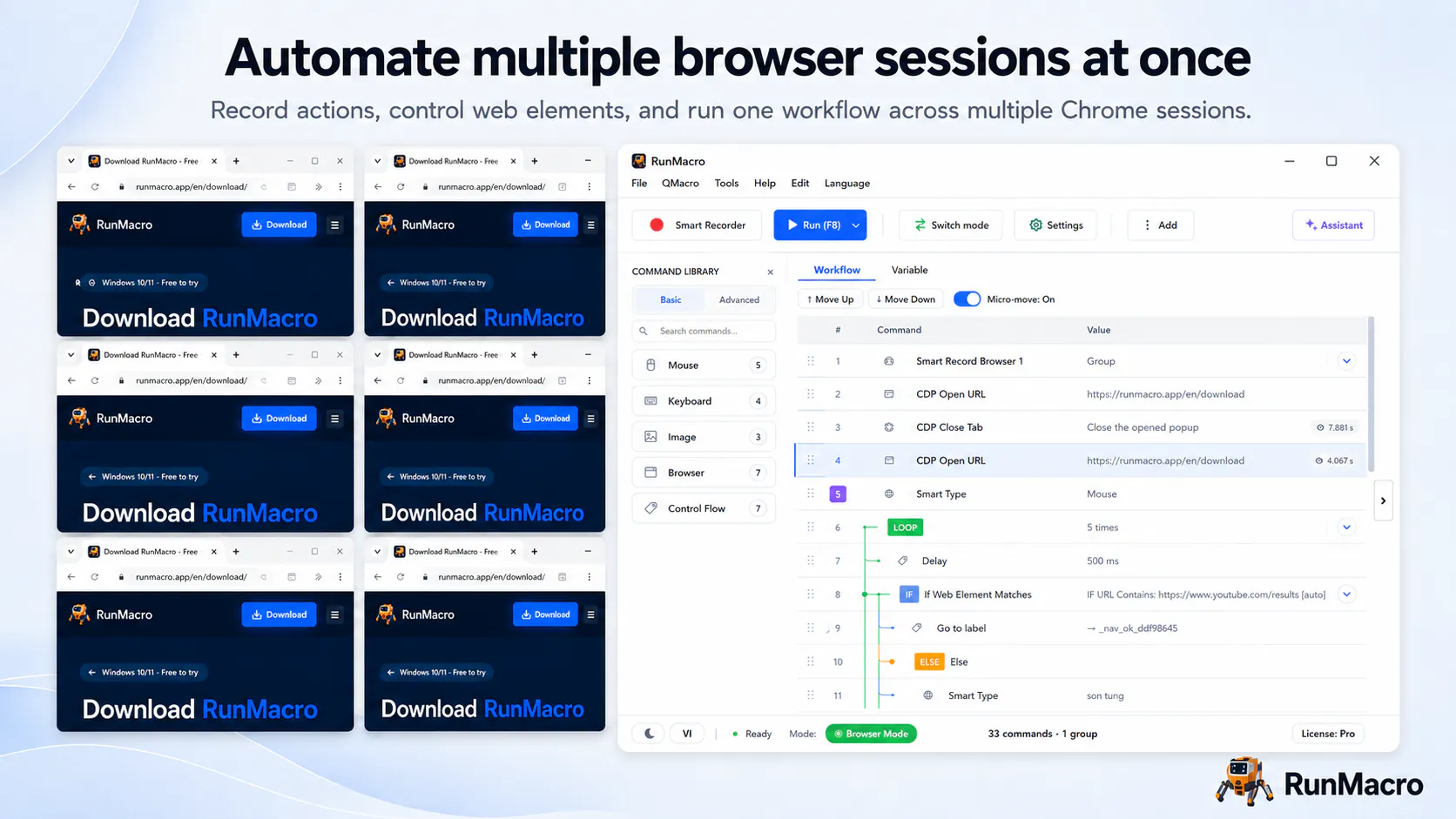This screenshot has width=1456, height=819.
Task: Turn off the Micro-move switch
Action: click(967, 299)
